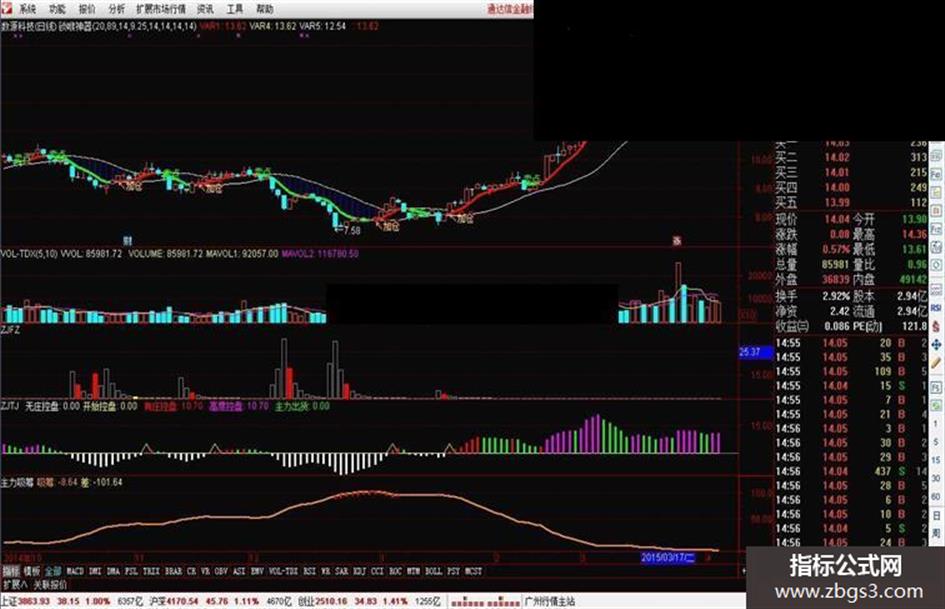
Task: Switch to the DMI indicator
Action: tap(95, 571)
